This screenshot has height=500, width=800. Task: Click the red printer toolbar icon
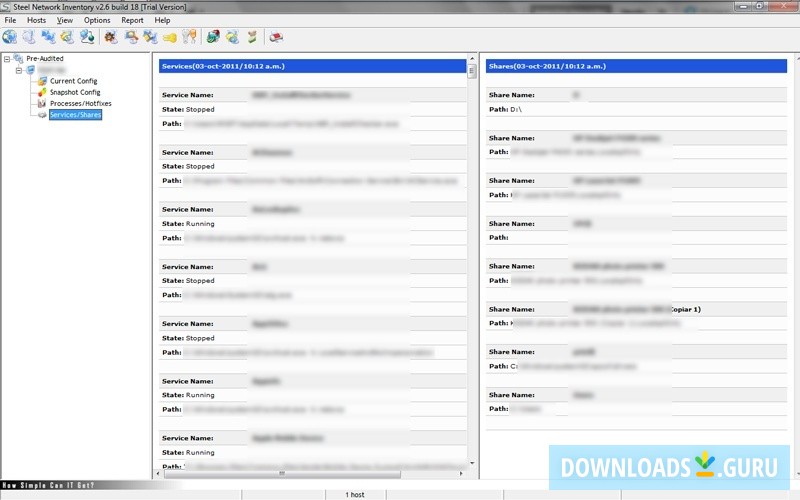coord(276,37)
